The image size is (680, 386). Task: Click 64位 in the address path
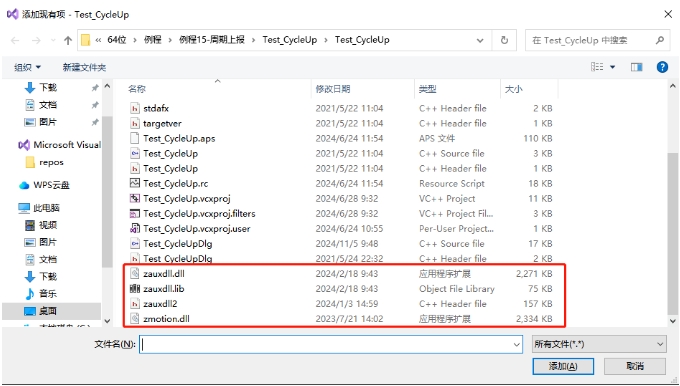[x=117, y=40]
